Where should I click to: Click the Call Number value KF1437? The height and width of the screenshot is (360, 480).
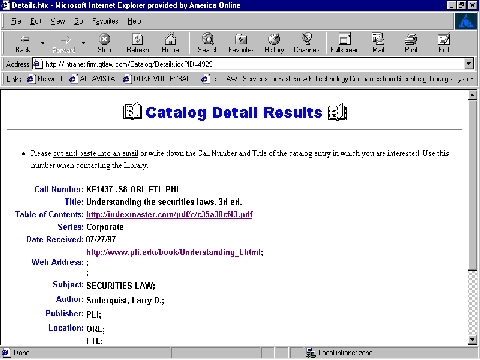coord(133,189)
